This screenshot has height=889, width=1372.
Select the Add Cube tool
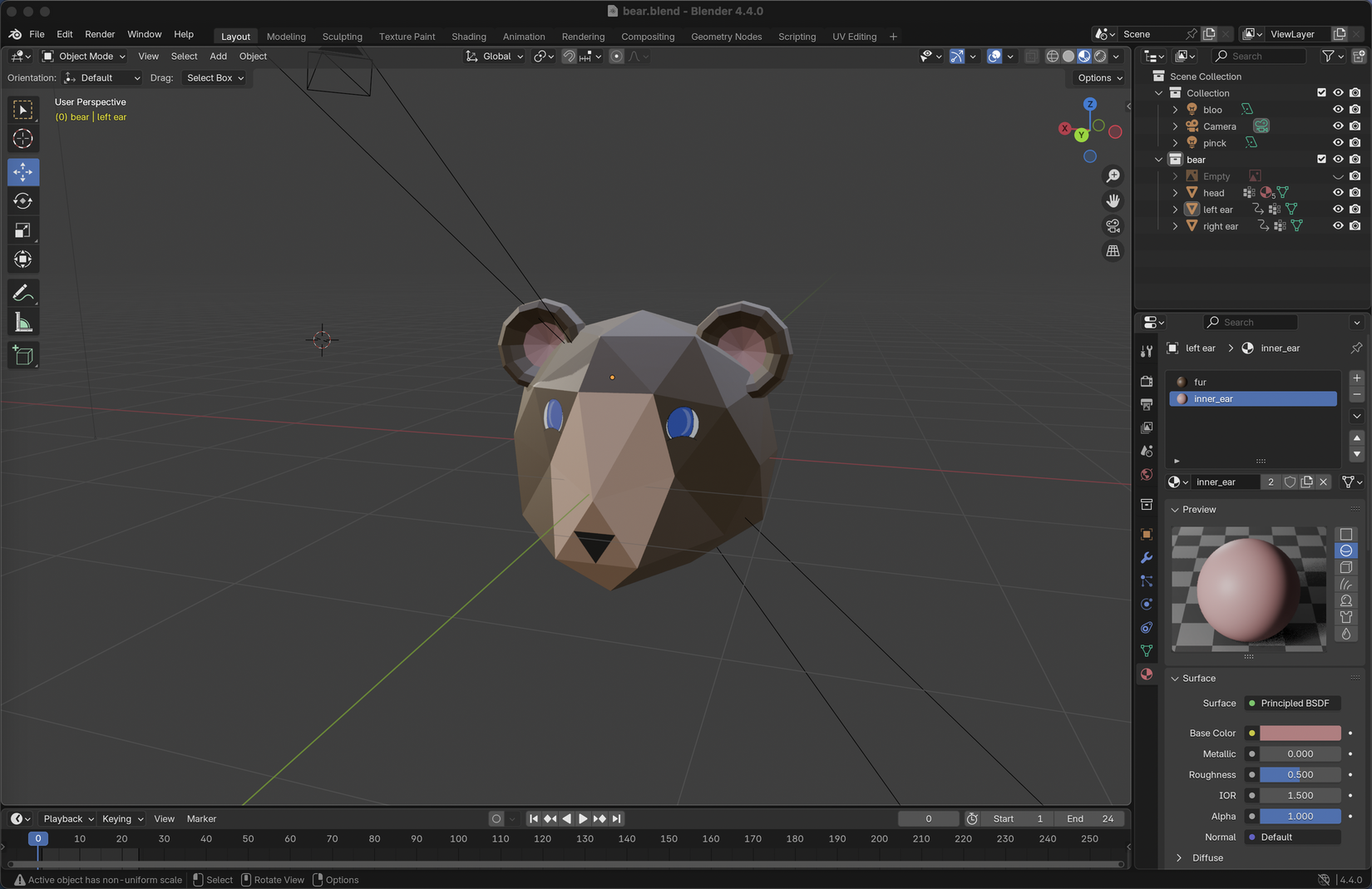23,356
